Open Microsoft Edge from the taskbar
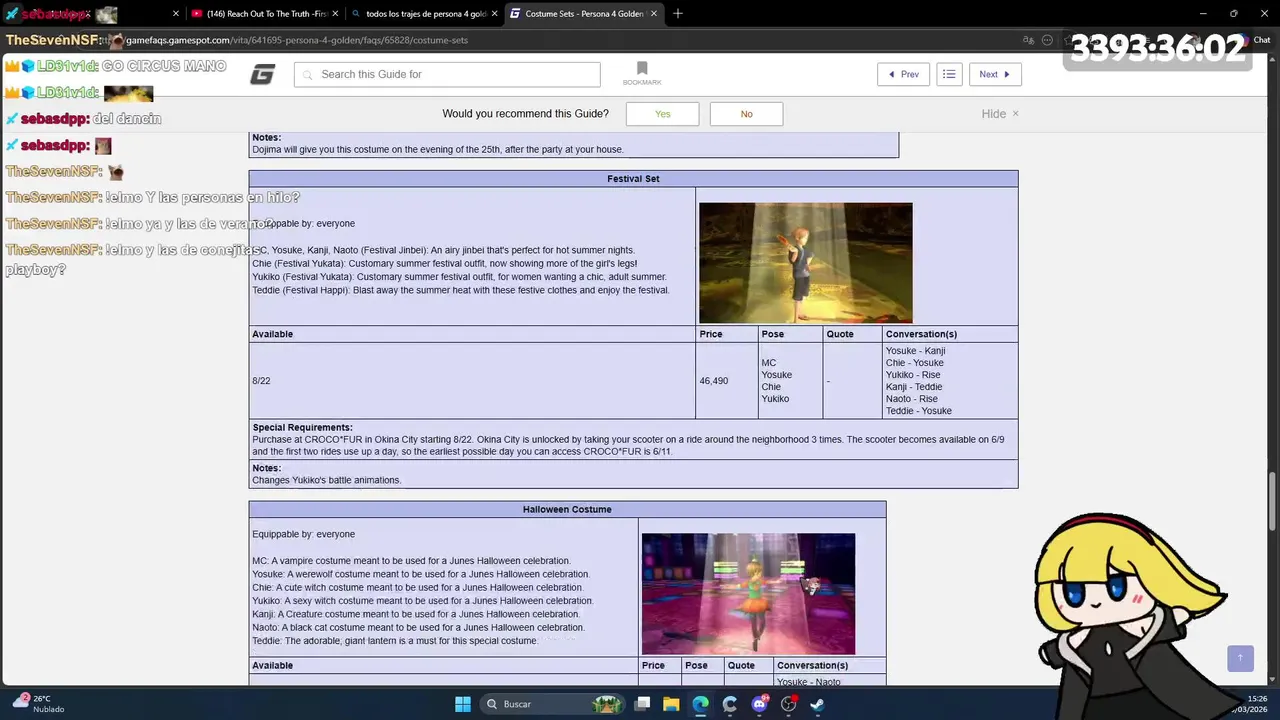 point(700,704)
